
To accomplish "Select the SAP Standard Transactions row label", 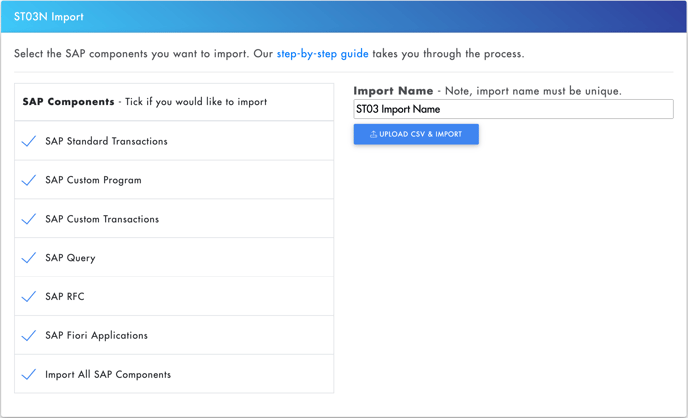I will pos(106,141).
